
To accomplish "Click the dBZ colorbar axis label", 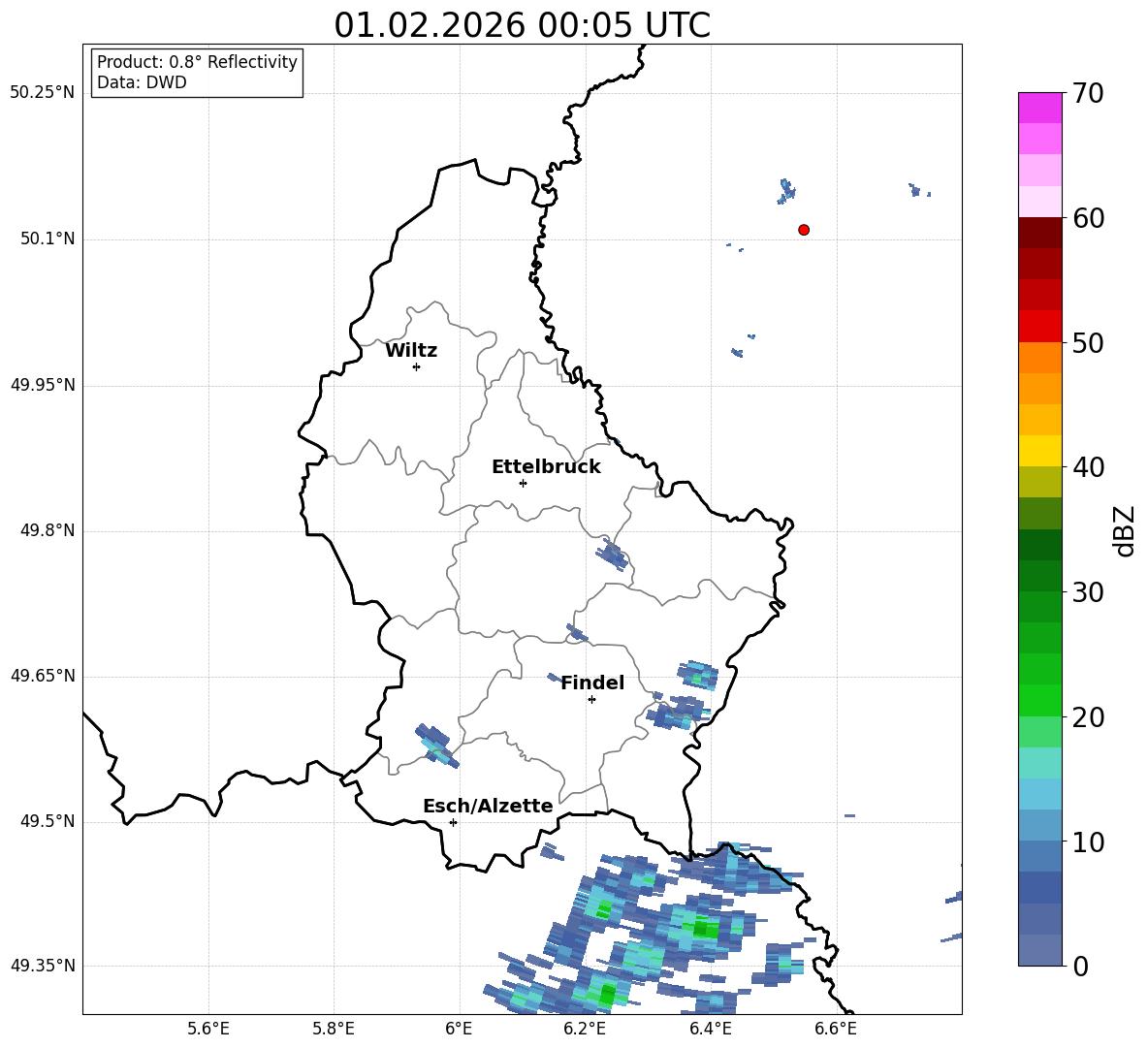I will (1125, 530).
